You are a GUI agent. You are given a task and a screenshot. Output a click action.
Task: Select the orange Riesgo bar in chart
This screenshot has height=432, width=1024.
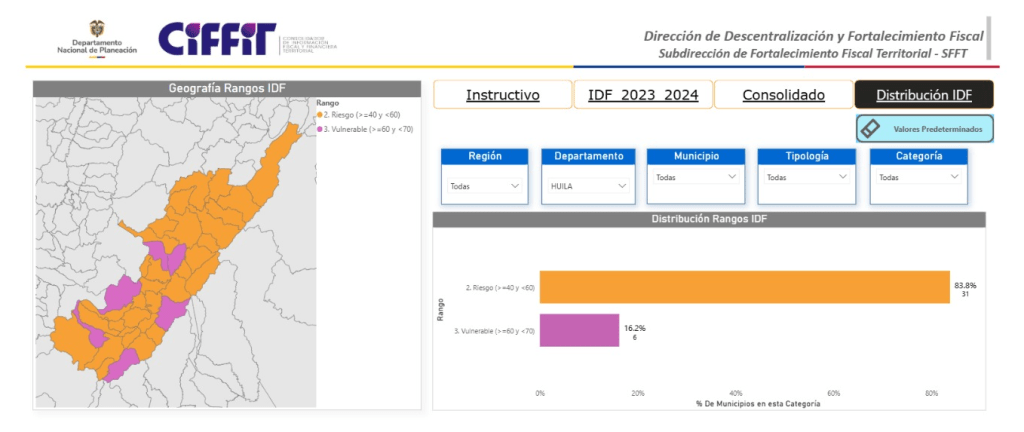(744, 287)
